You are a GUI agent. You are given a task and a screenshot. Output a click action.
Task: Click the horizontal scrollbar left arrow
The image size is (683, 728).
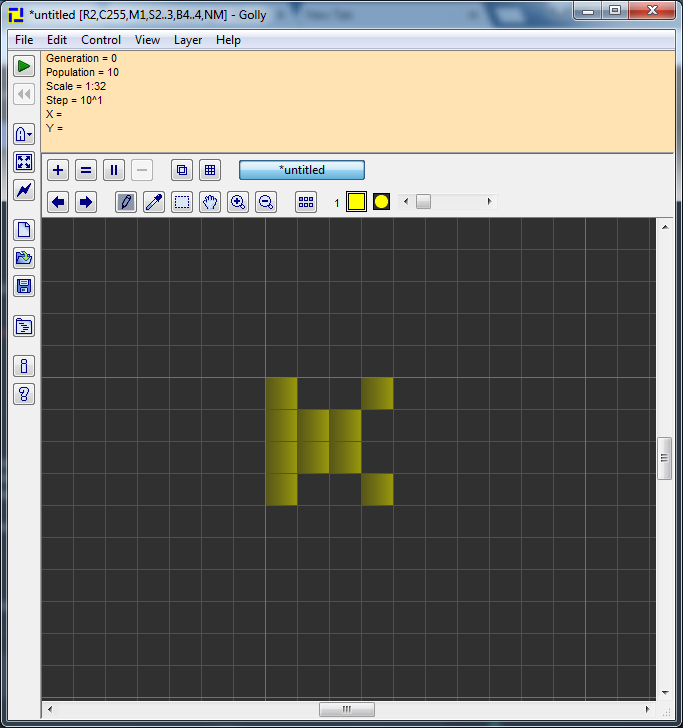tap(50, 709)
